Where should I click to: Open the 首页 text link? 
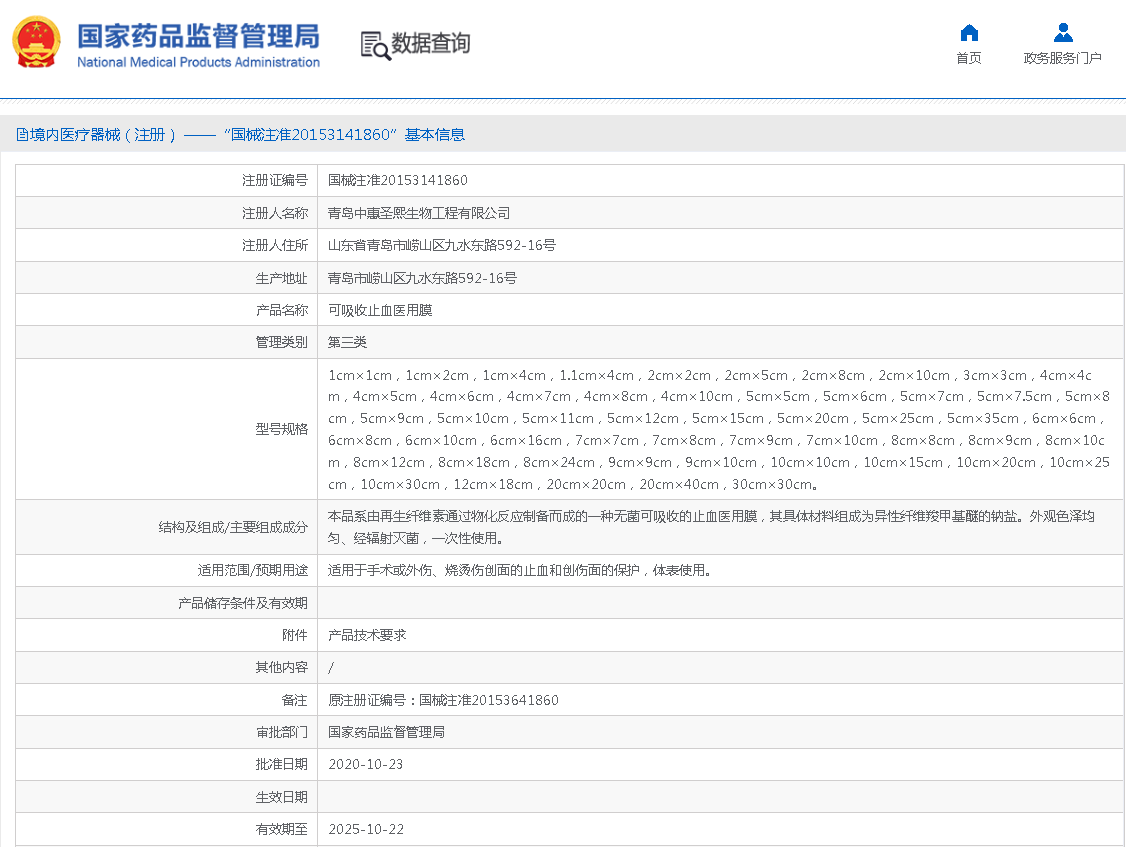(x=968, y=58)
